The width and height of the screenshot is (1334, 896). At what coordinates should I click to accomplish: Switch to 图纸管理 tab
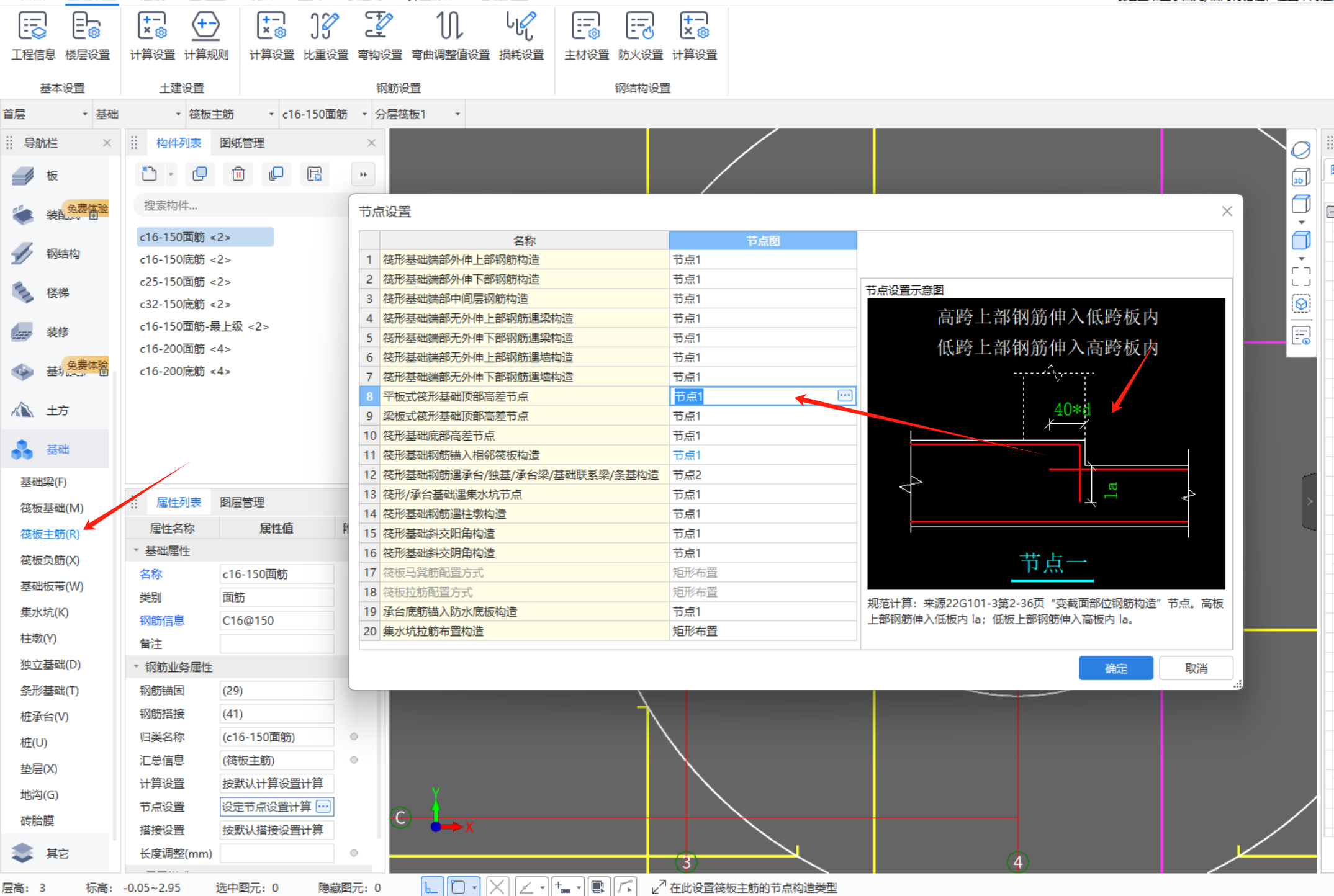click(x=242, y=143)
